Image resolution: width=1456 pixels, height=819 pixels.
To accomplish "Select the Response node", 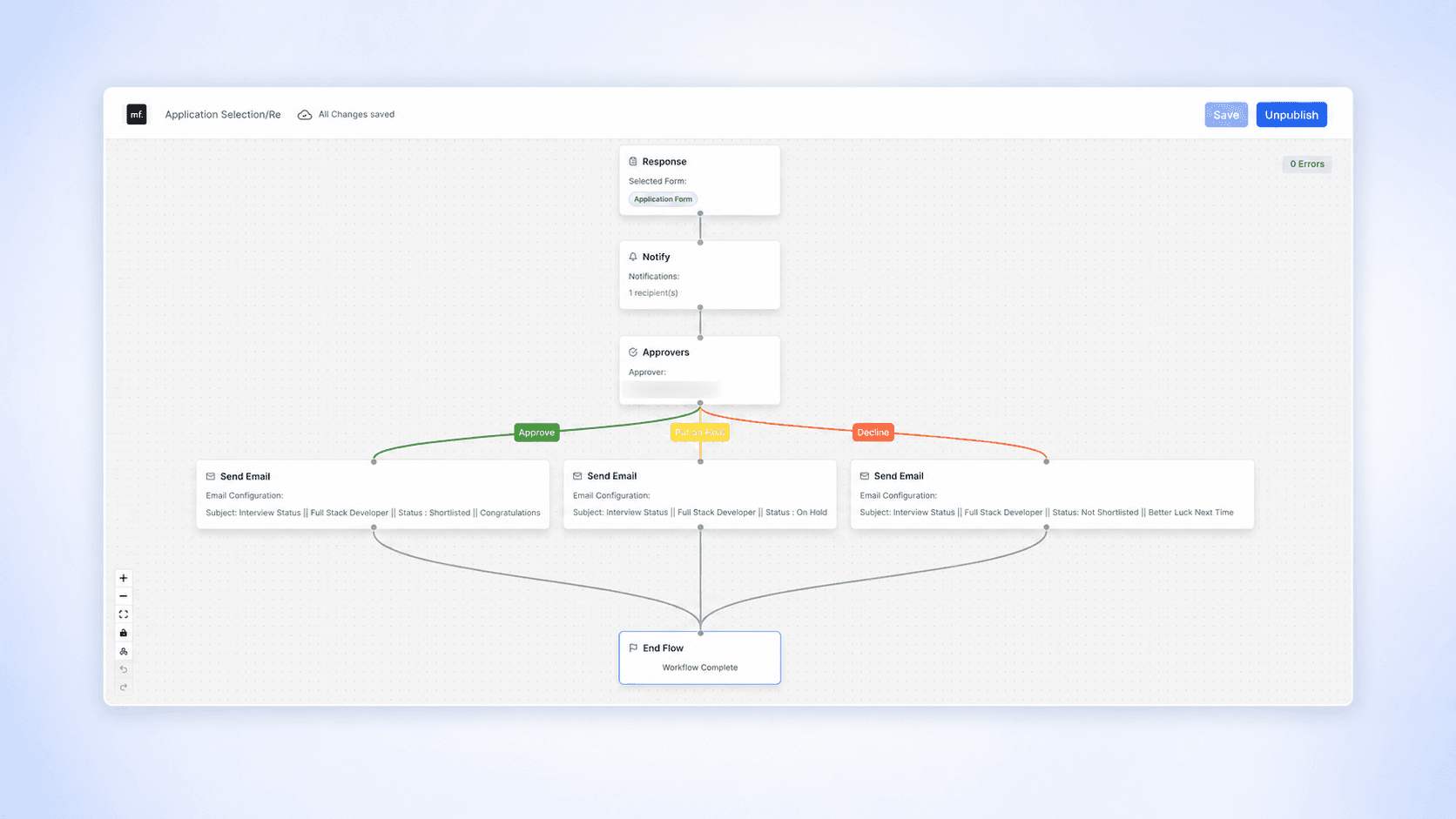I will 699,180.
